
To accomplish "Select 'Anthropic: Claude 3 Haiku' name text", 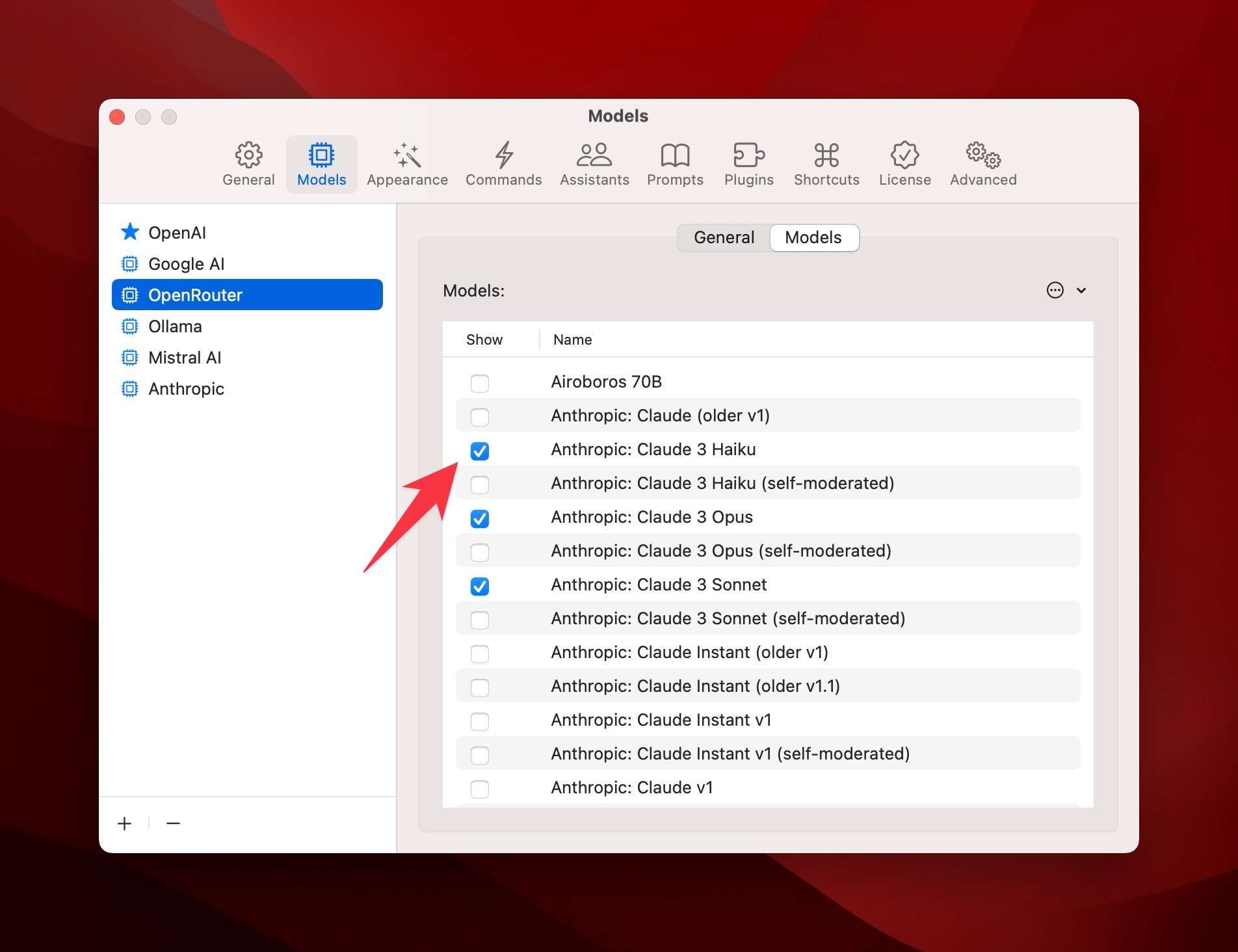I will (653, 449).
